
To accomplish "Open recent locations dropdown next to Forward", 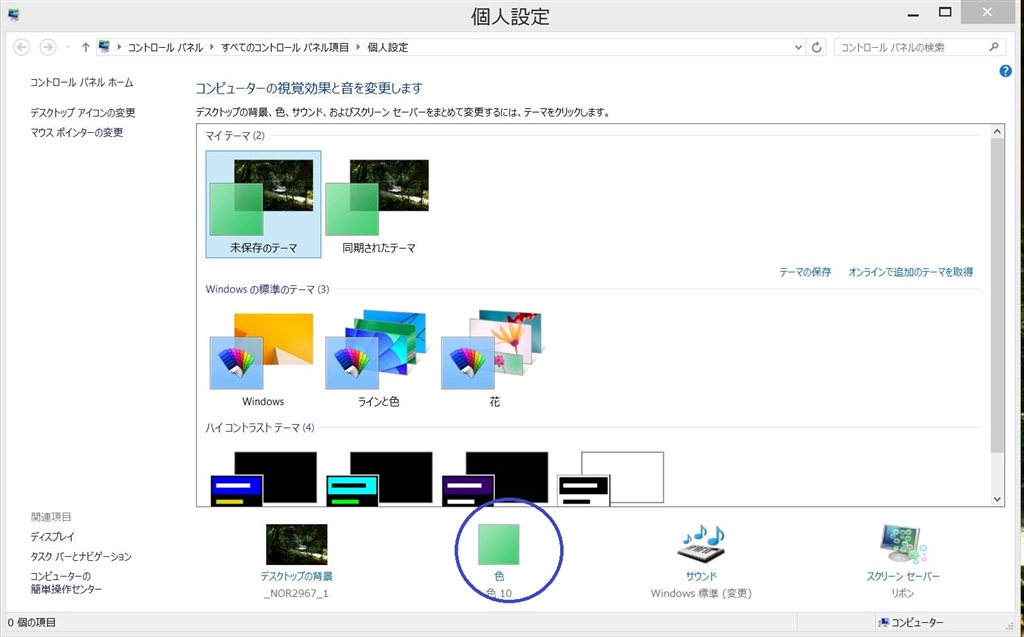I will coord(67,47).
